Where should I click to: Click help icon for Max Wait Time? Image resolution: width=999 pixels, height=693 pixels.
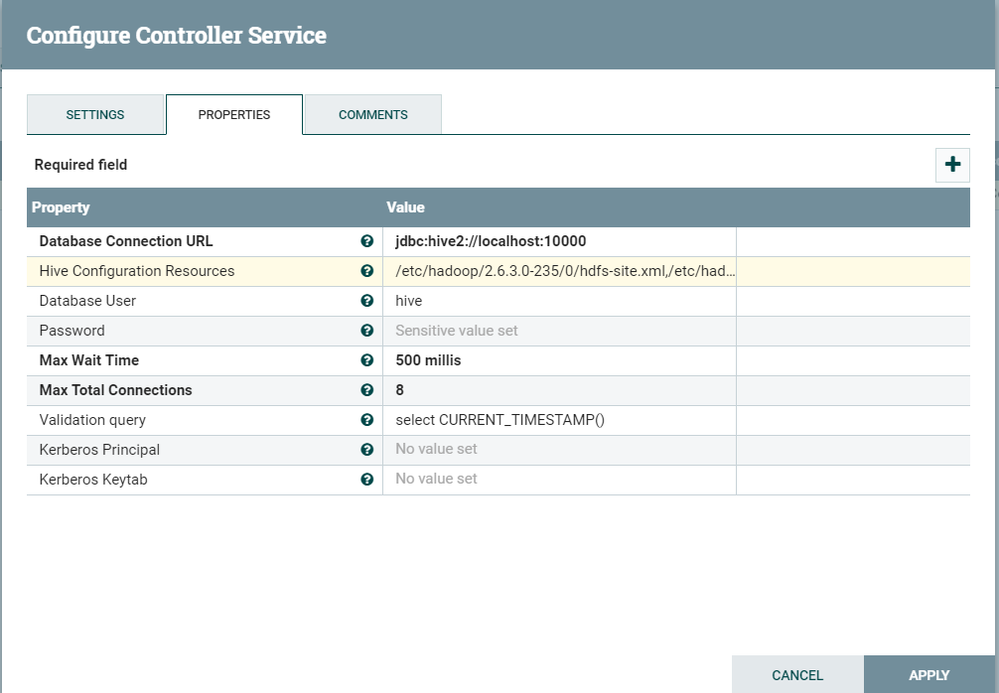(367, 360)
